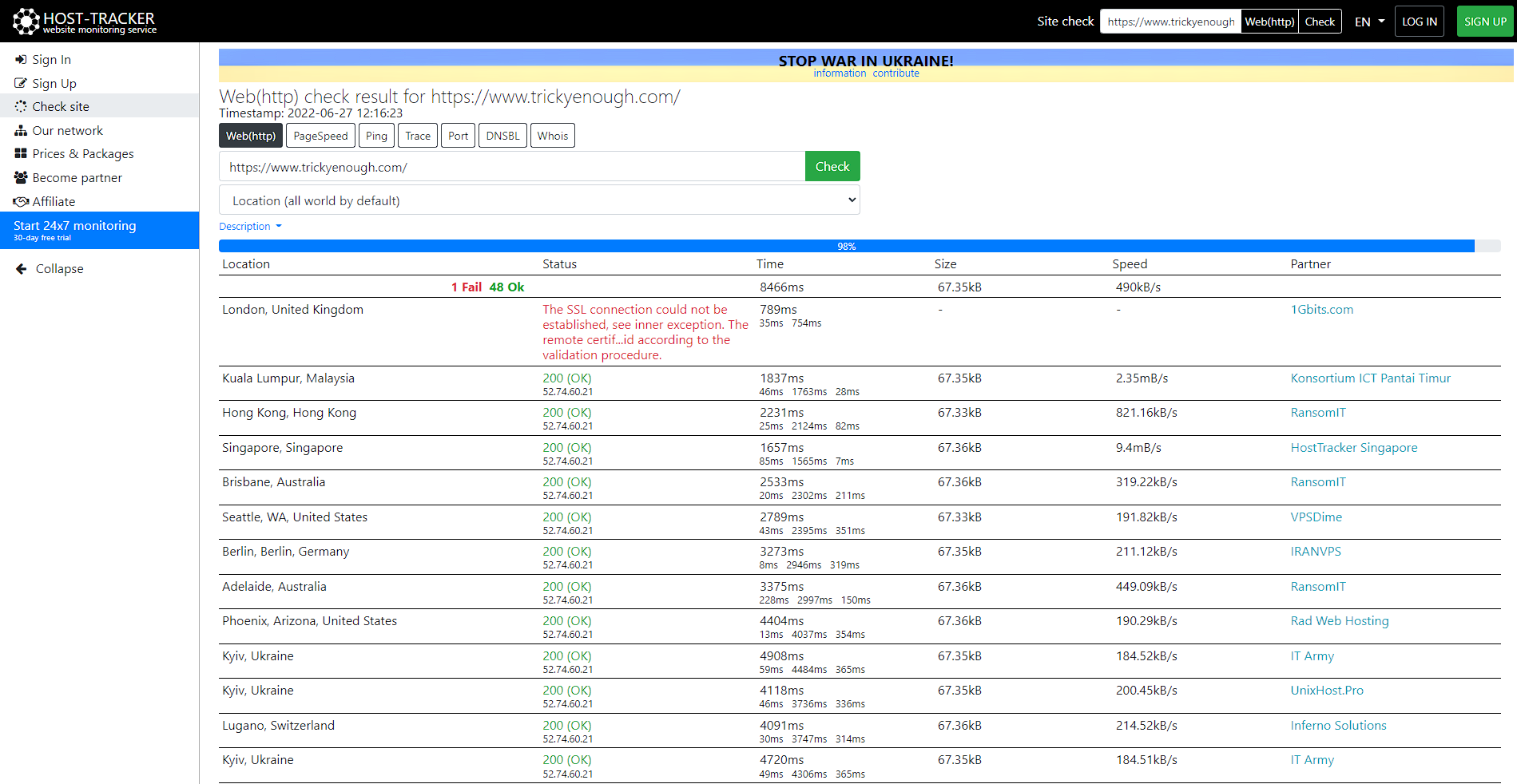This screenshot has height=784, width=1517.
Task: Open the 1Gbits.com partner link
Action: 1322,310
